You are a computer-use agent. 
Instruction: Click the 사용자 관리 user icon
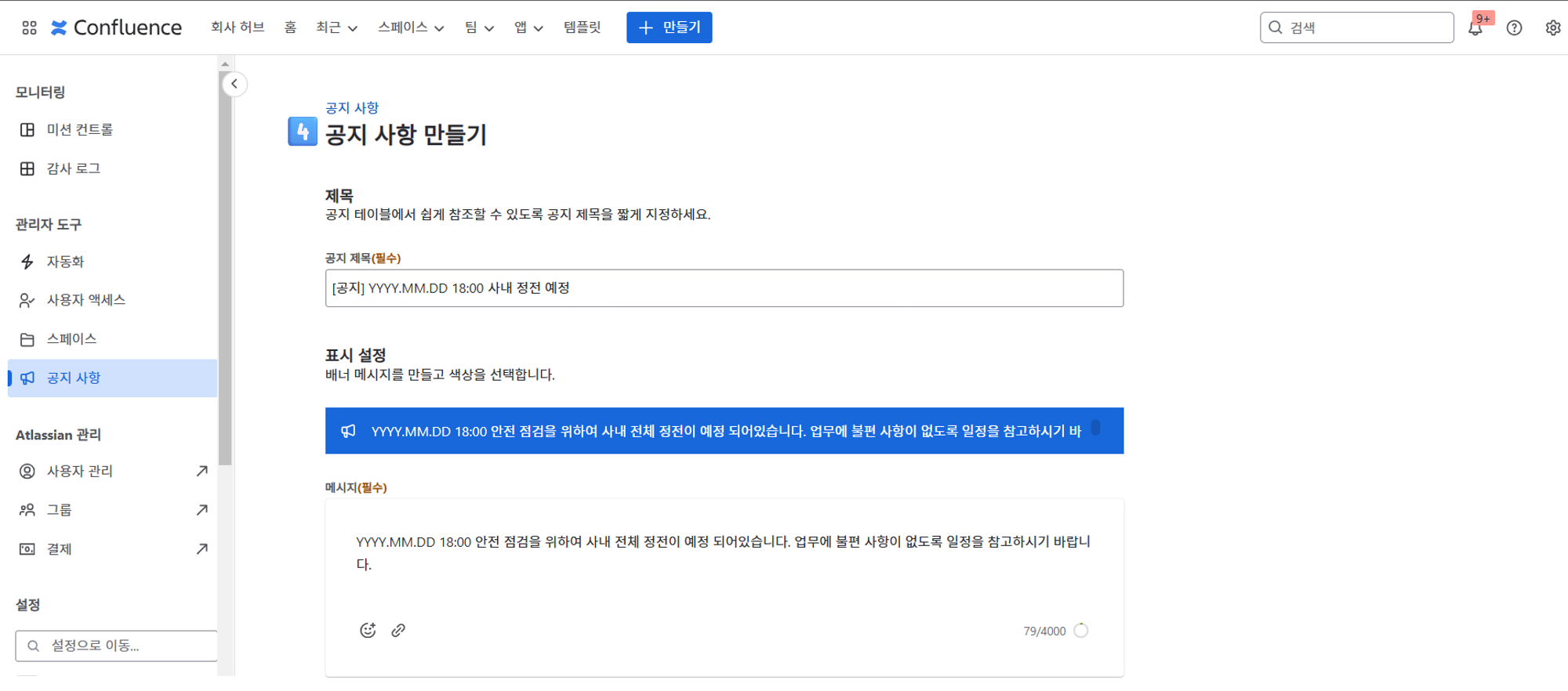tap(27, 471)
